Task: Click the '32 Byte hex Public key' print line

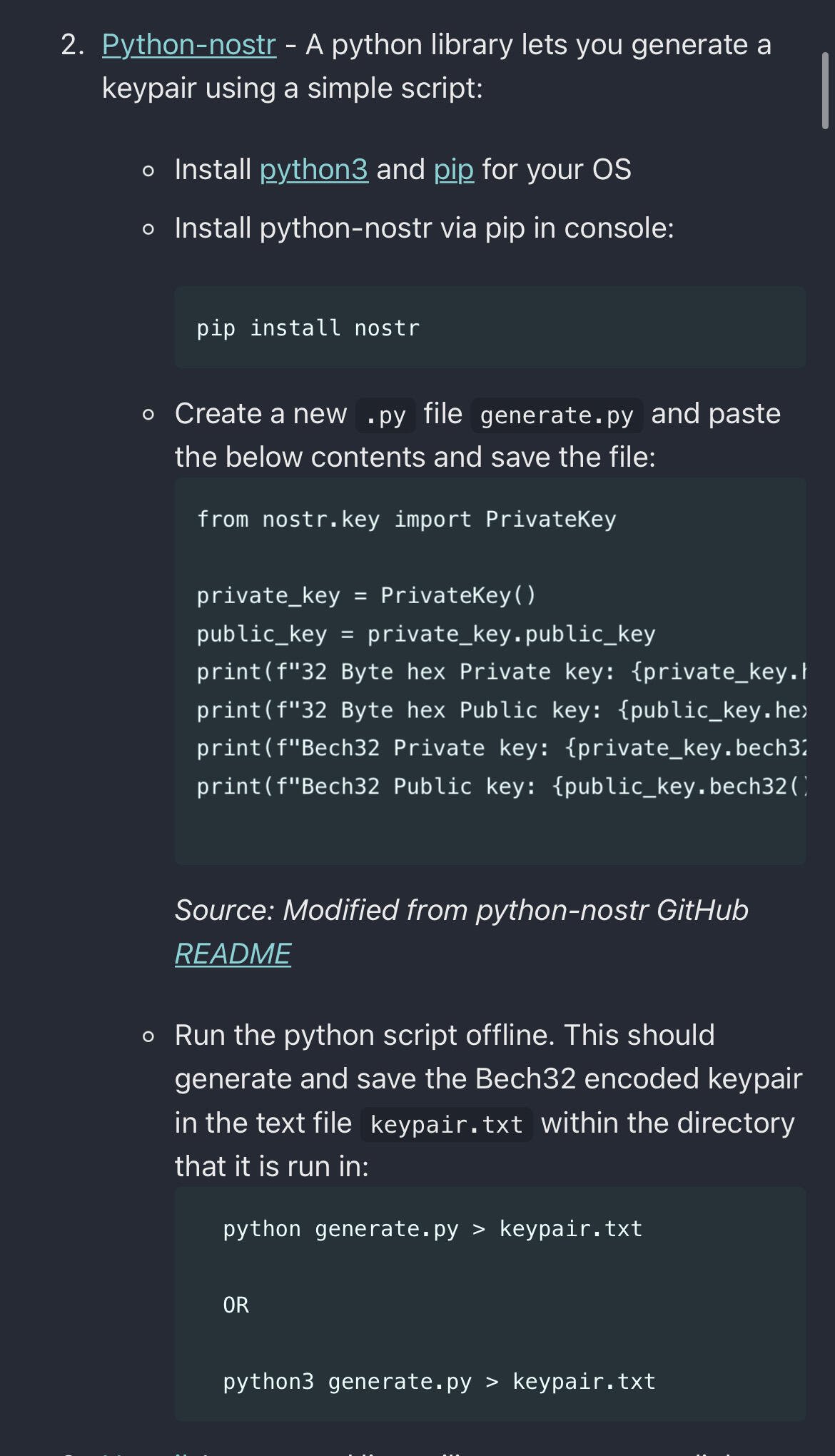Action: click(502, 710)
